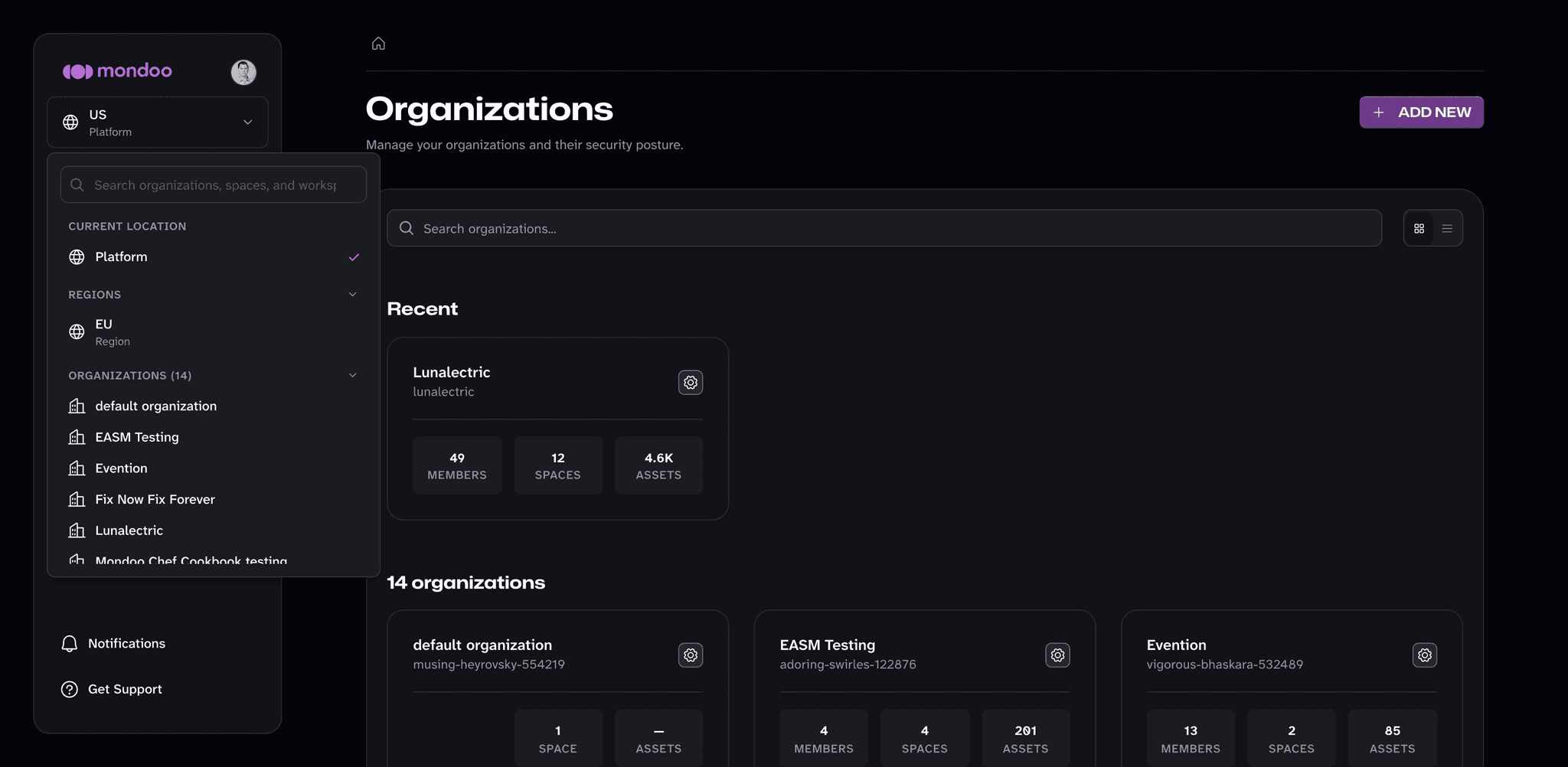Click the 2 SPACES stat on Evention
The width and height of the screenshot is (1568, 767).
(1292, 739)
